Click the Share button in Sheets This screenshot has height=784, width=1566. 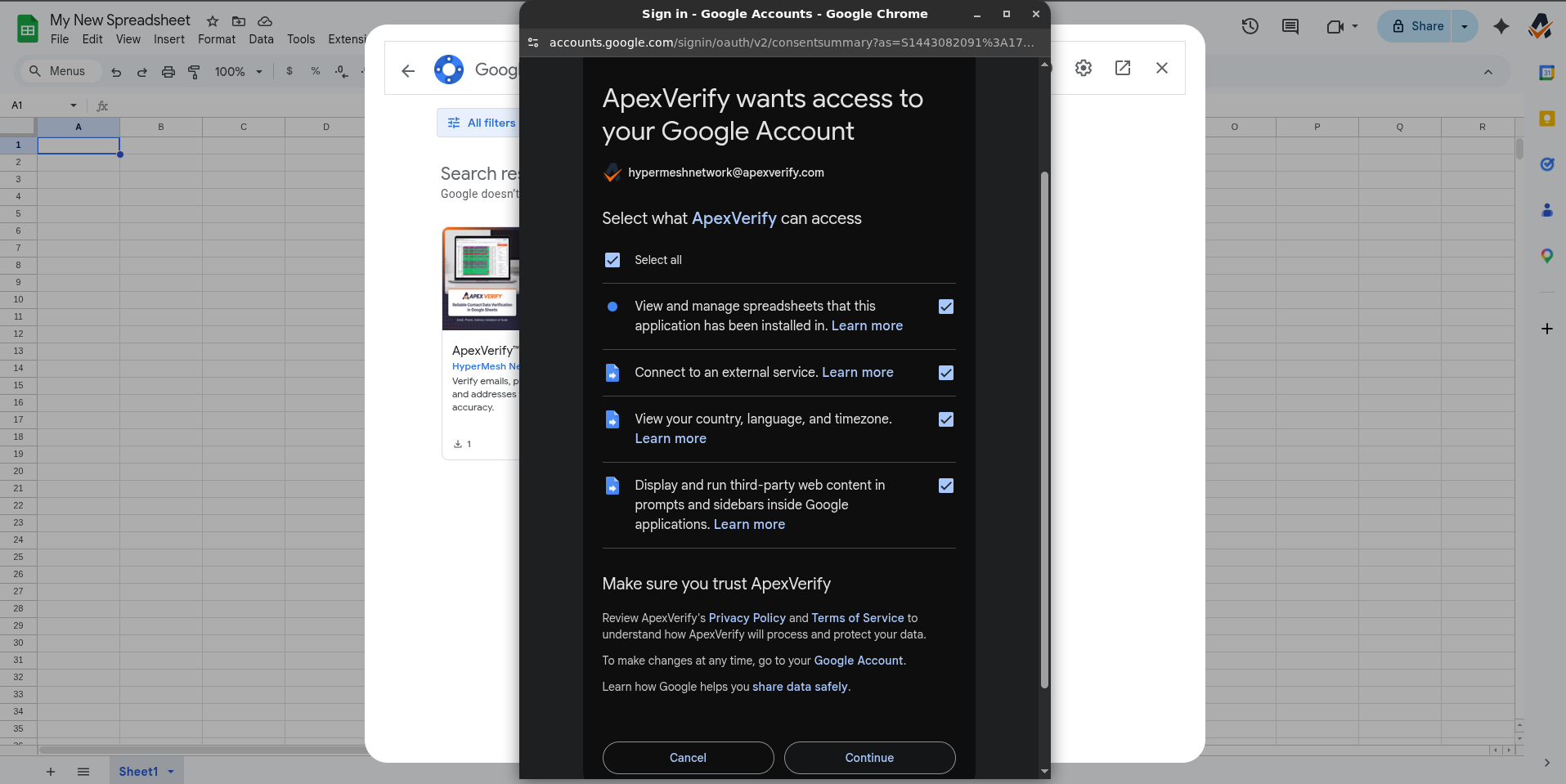point(1419,26)
